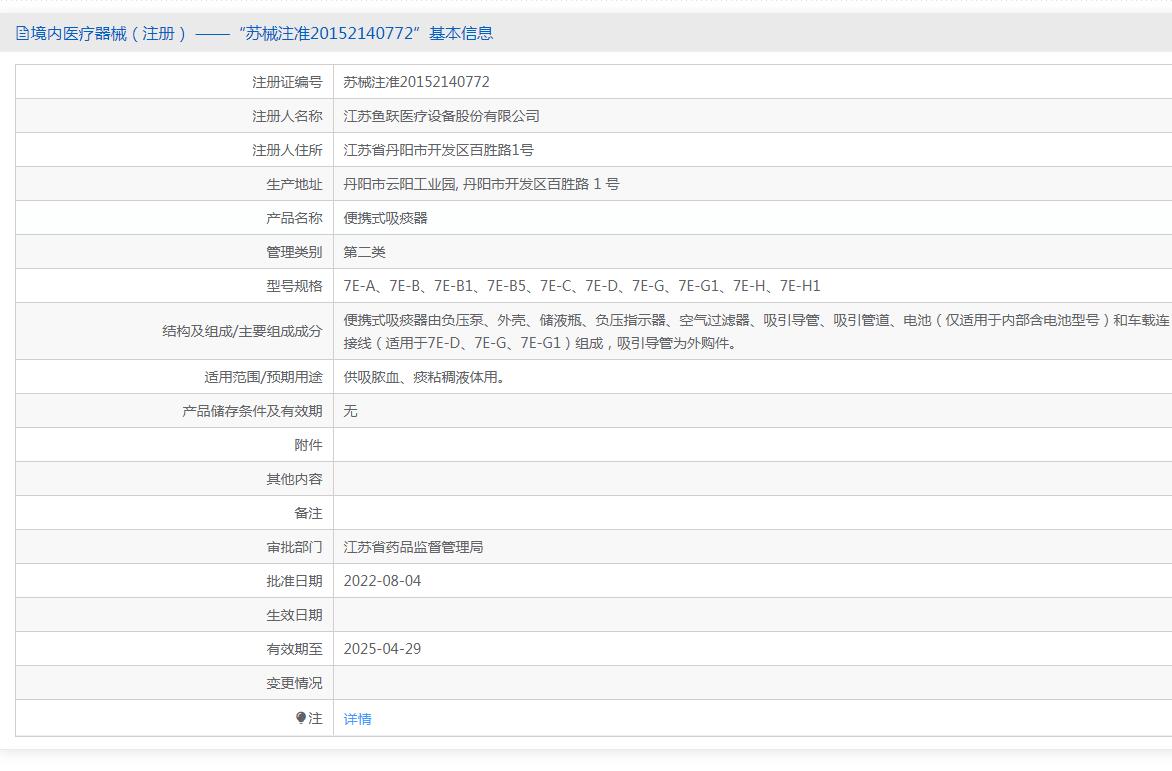This screenshot has height=771, width=1172.
Task: Click the 产品名称 row label
Action: coord(294,218)
